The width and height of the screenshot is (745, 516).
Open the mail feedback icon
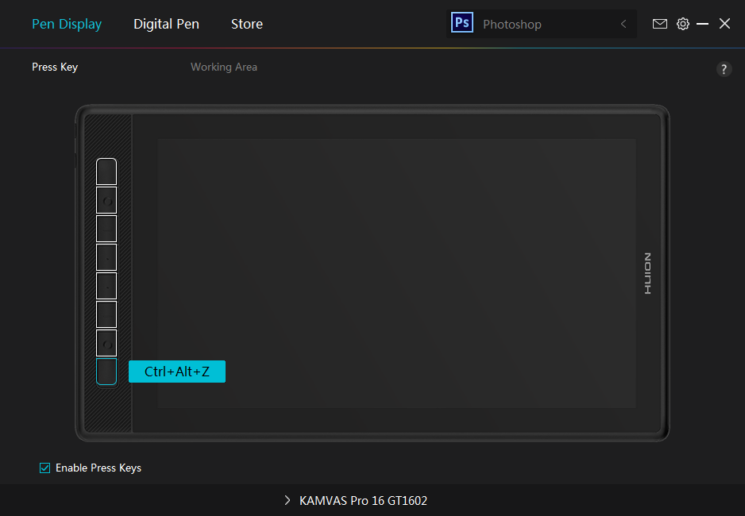coord(659,24)
